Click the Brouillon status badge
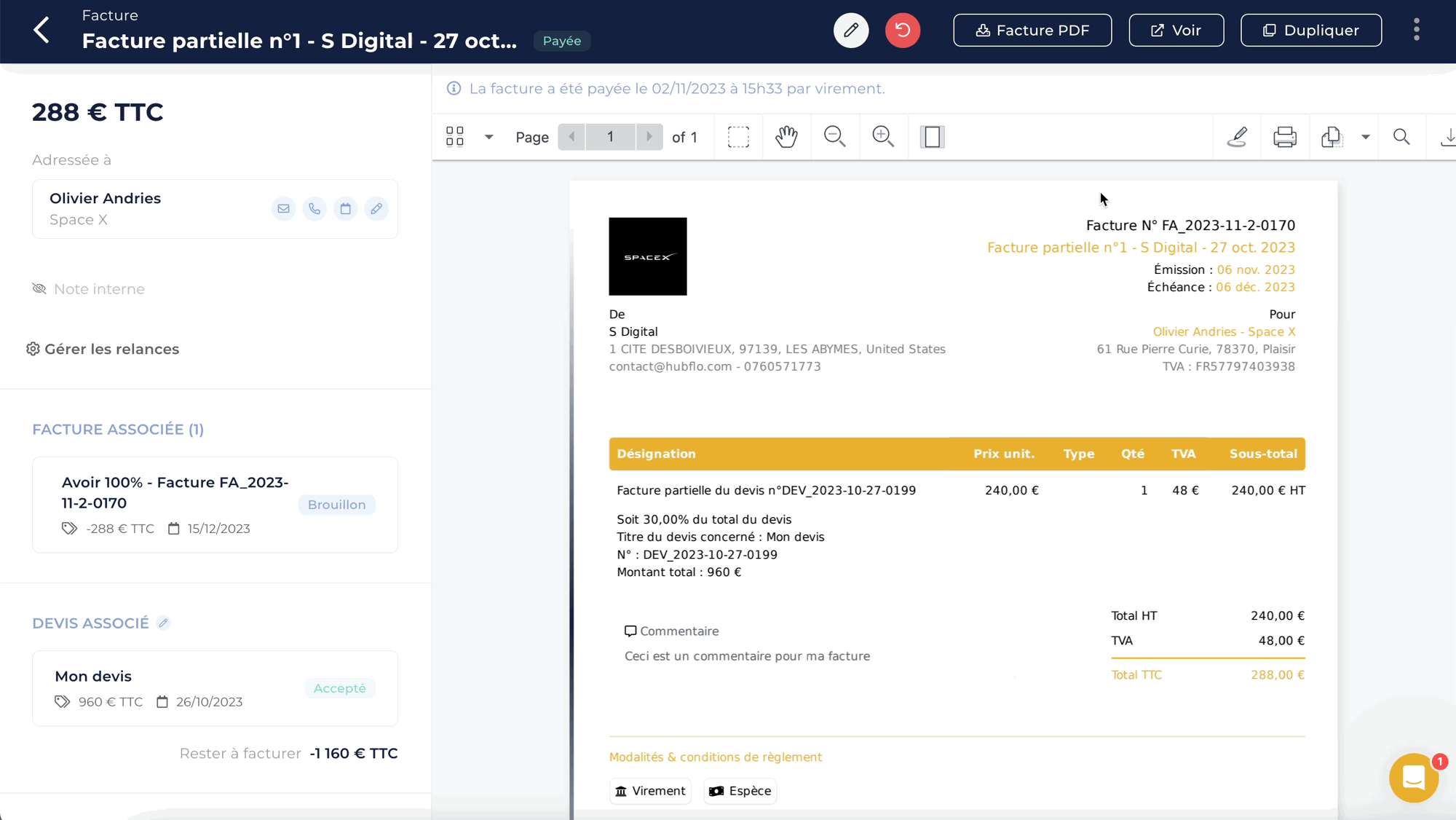Image resolution: width=1456 pixels, height=820 pixels. click(x=336, y=505)
